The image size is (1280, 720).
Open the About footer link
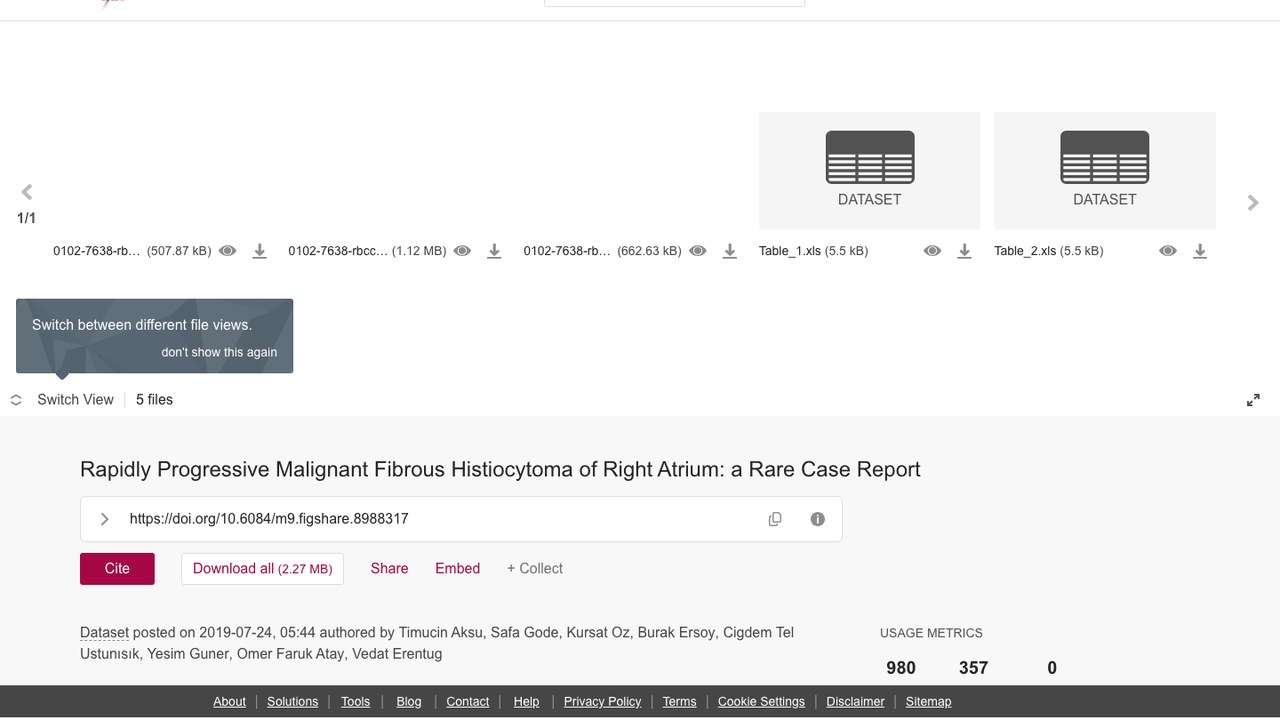[x=229, y=702]
